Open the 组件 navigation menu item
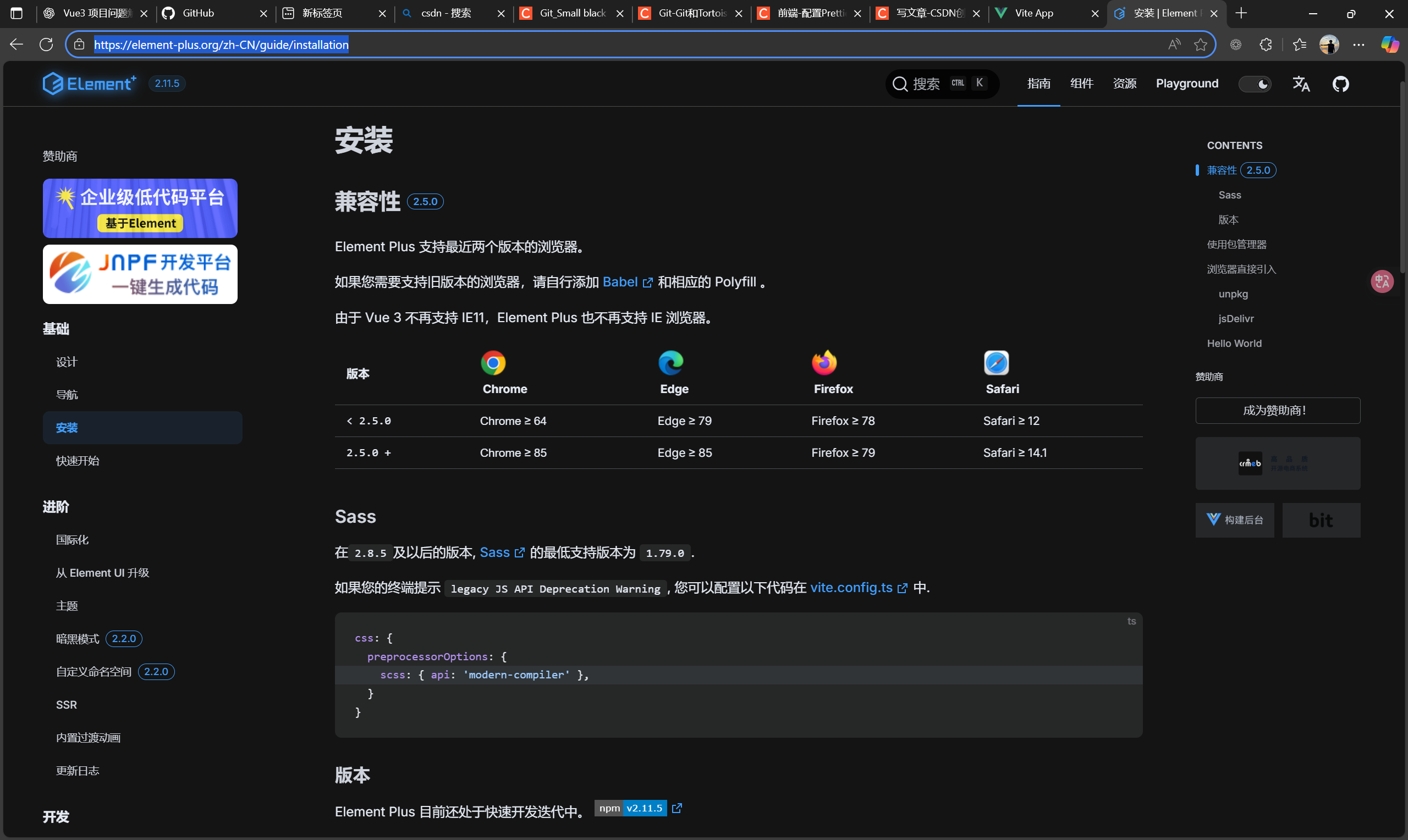 (1081, 84)
